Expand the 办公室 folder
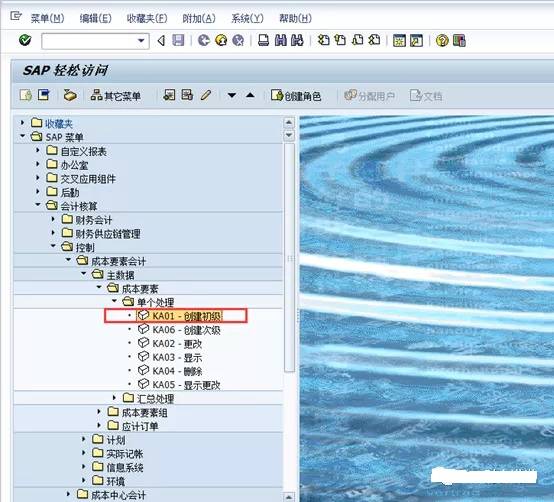The height and width of the screenshot is (502, 554). (x=37, y=164)
